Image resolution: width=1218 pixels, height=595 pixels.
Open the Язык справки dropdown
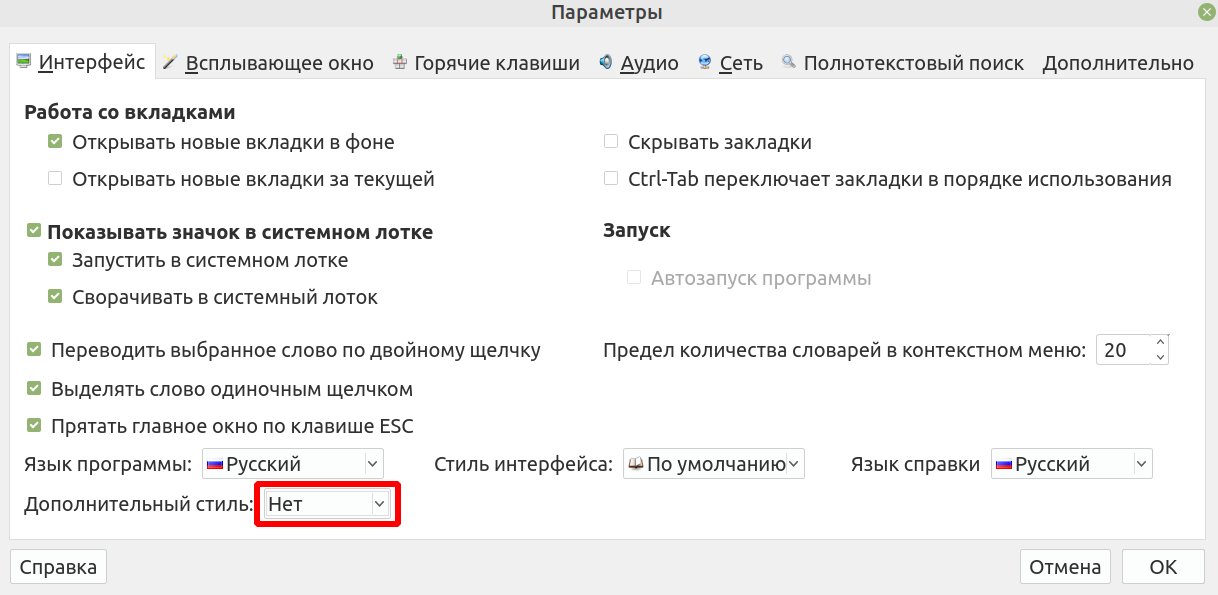click(x=1071, y=464)
